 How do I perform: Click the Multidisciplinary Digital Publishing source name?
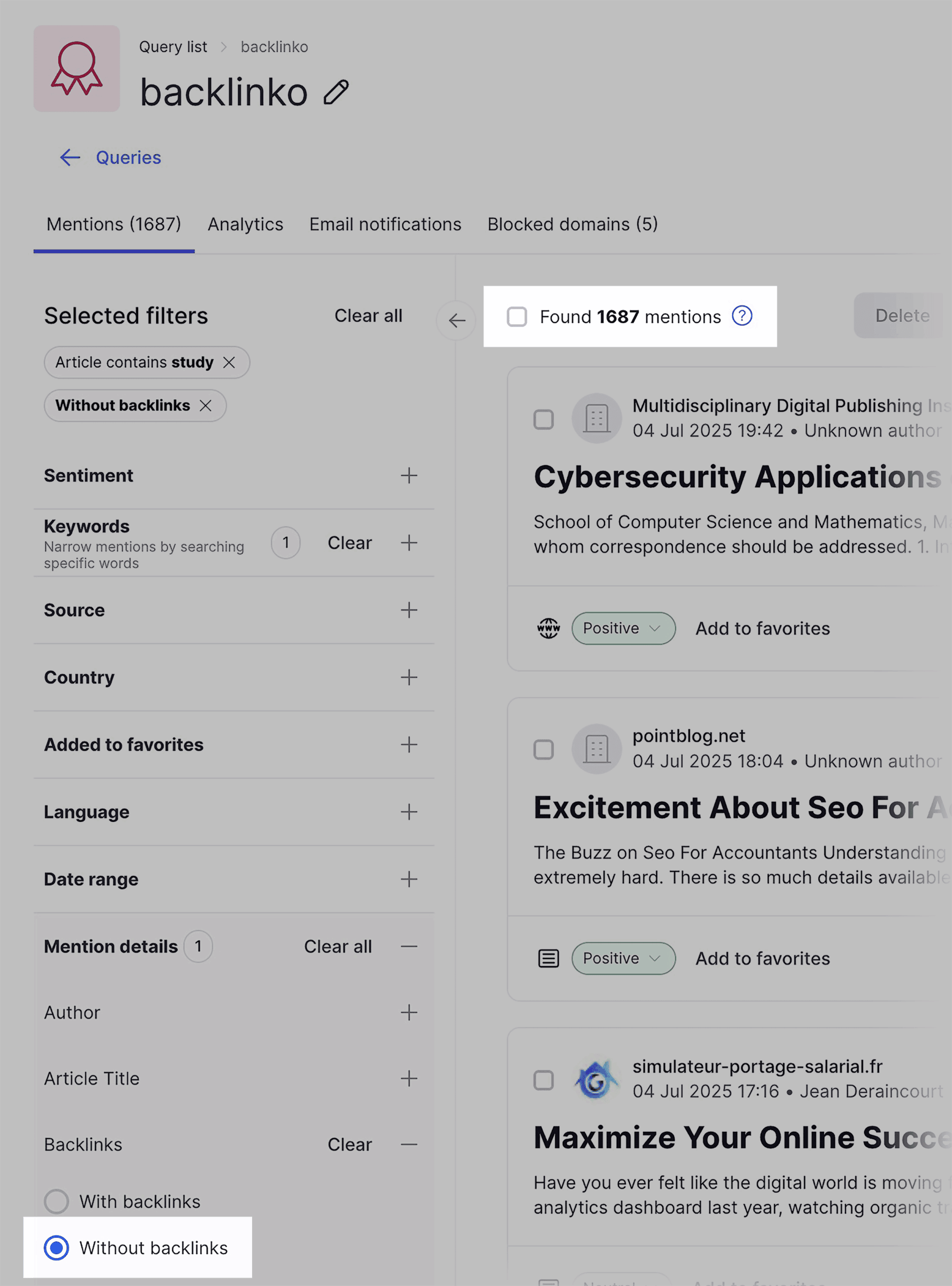[792, 406]
